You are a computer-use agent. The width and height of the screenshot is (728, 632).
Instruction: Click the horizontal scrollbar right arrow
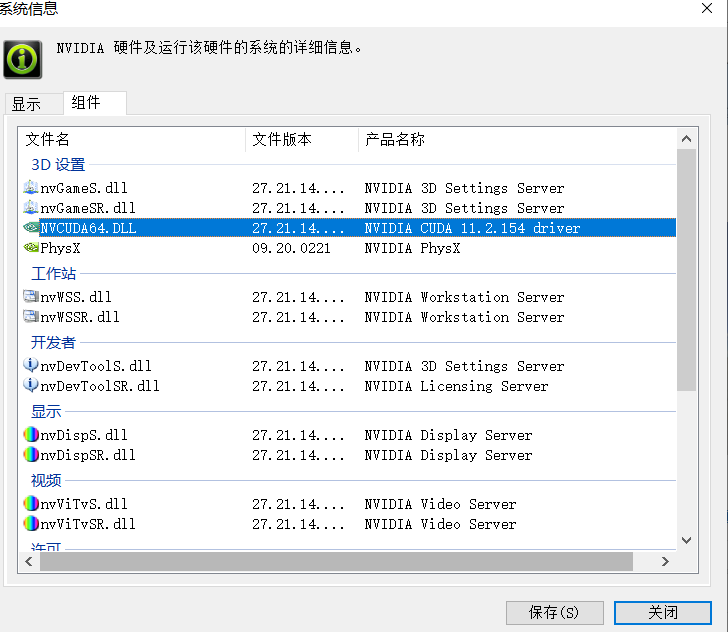point(665,561)
